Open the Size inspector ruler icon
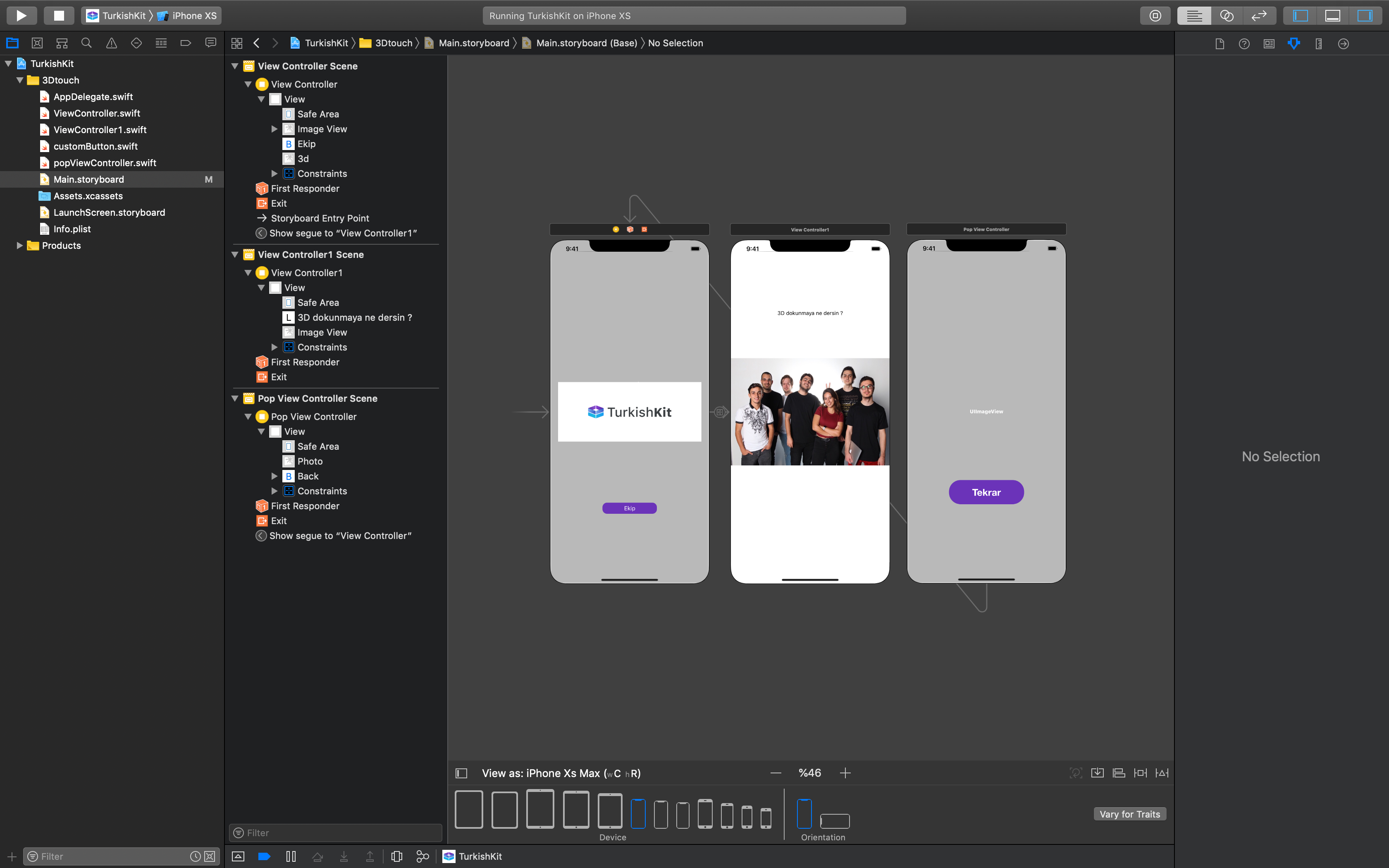This screenshot has height=868, width=1389. [1318, 44]
